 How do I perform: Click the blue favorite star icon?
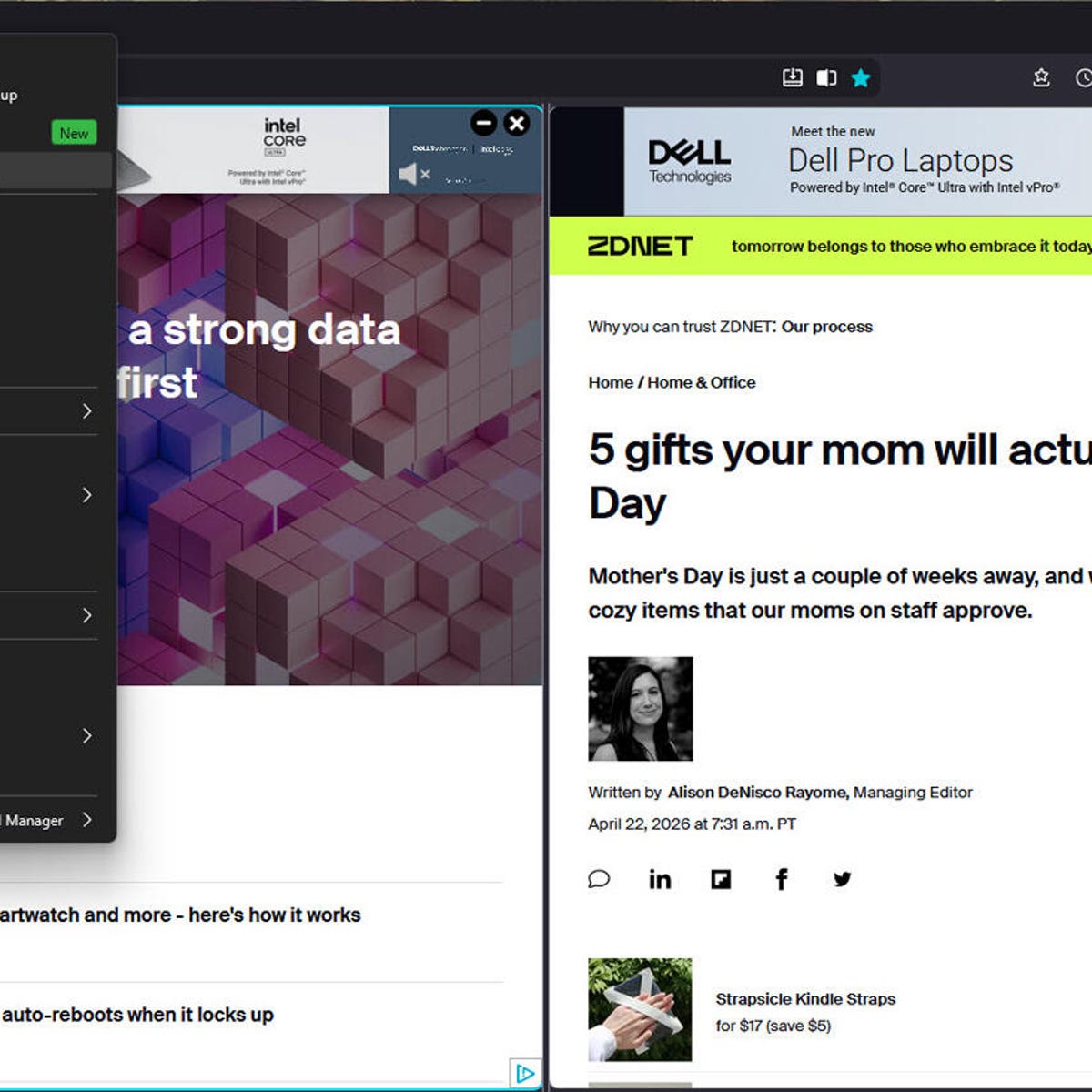(x=860, y=78)
